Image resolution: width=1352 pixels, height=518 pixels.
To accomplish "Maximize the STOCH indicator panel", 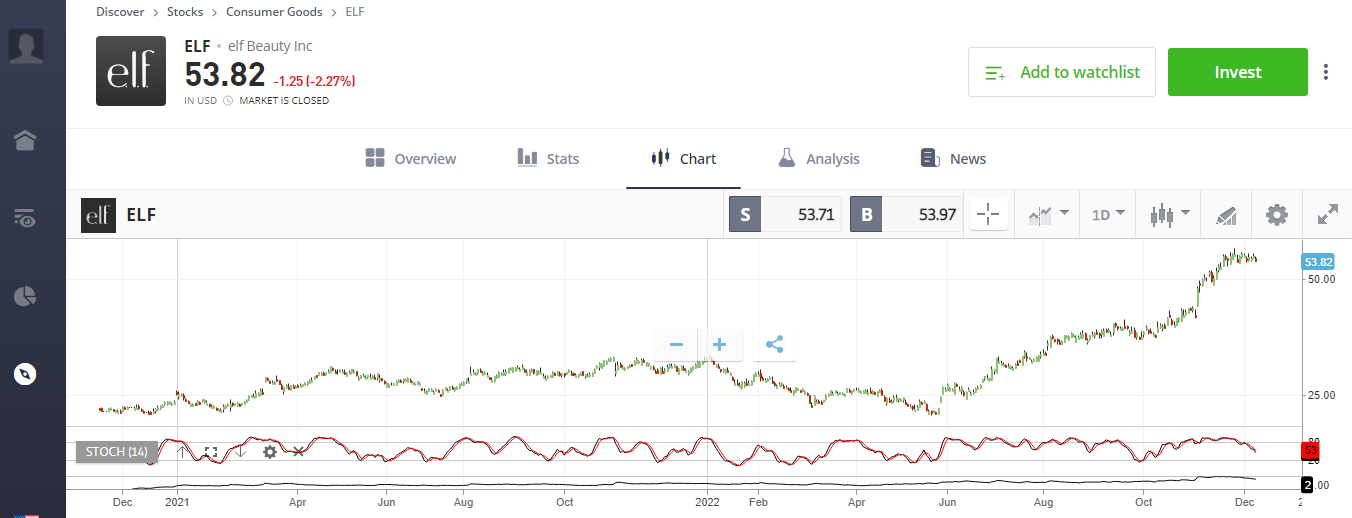I will pos(210,452).
